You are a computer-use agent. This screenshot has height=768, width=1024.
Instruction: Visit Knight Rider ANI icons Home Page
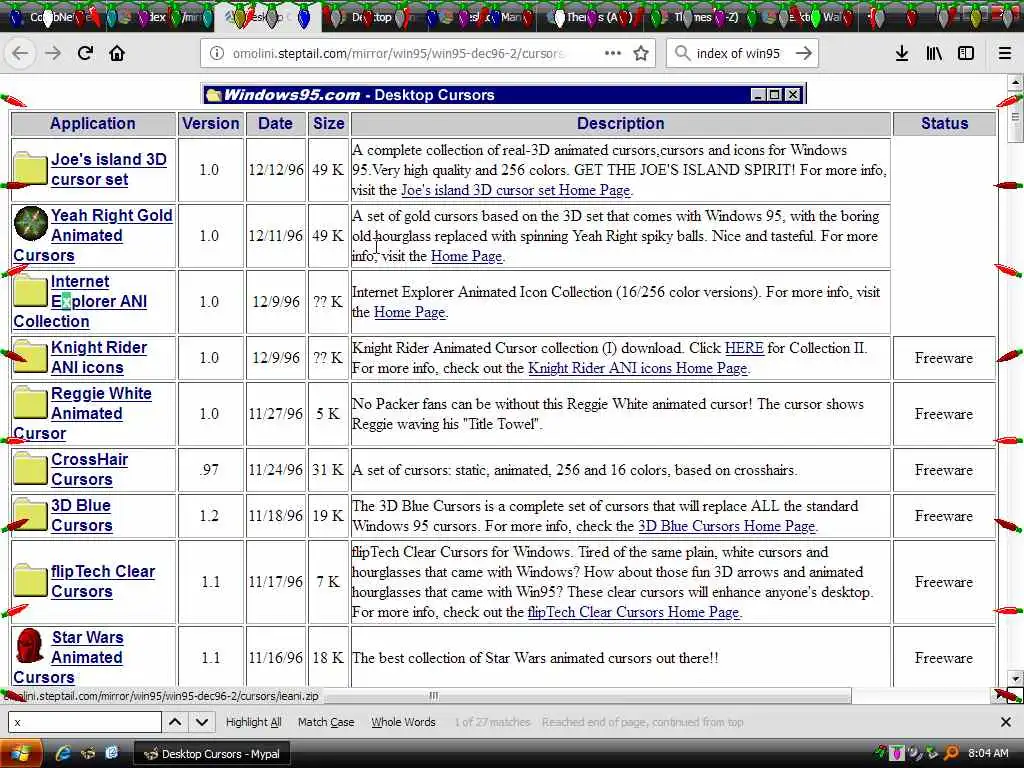coord(637,368)
